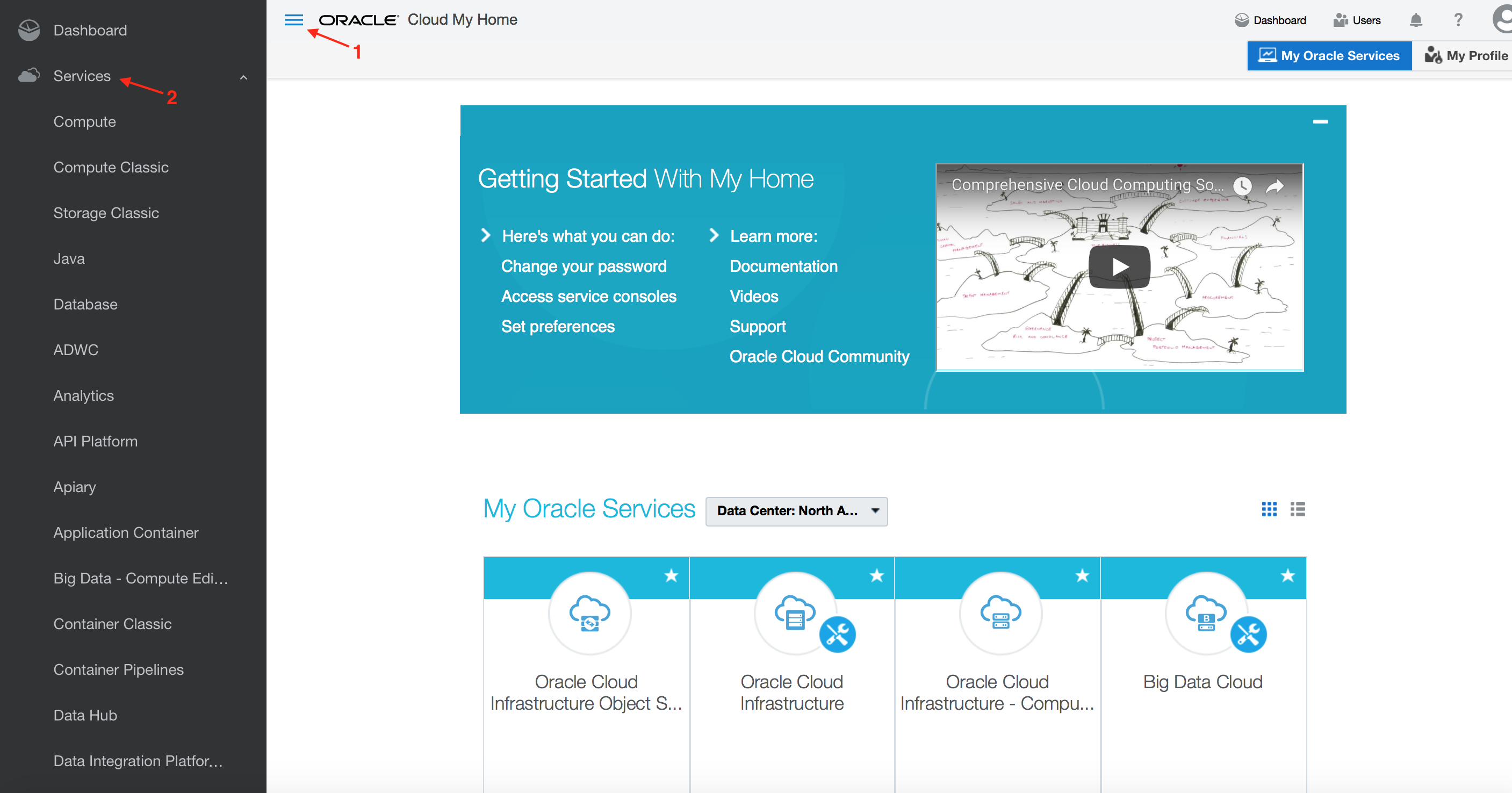1512x793 pixels.
Task: Open Apiary in the sidebar
Action: pos(75,487)
